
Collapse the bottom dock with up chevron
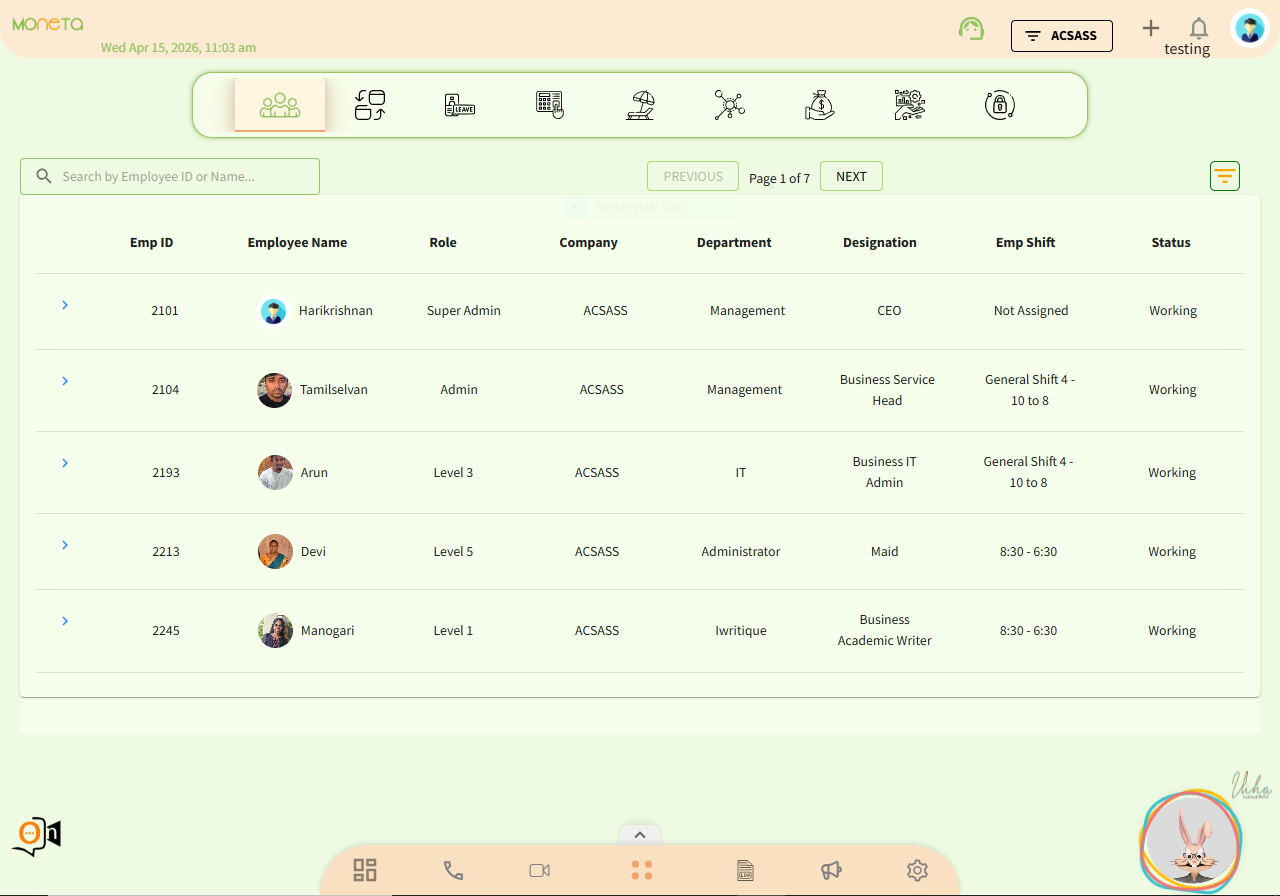click(x=640, y=835)
